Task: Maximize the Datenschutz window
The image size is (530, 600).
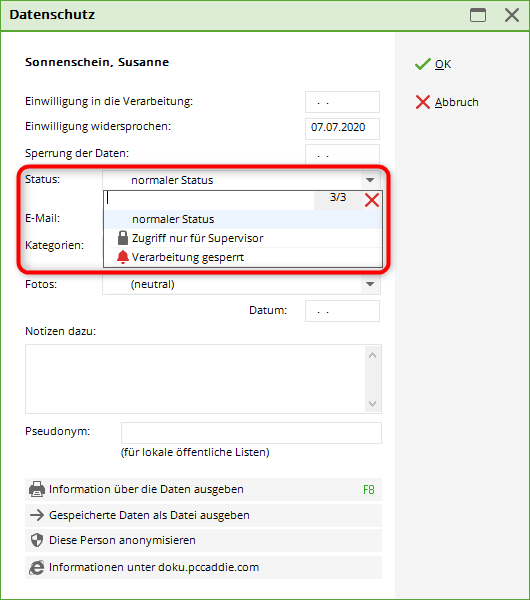Action: (478, 15)
